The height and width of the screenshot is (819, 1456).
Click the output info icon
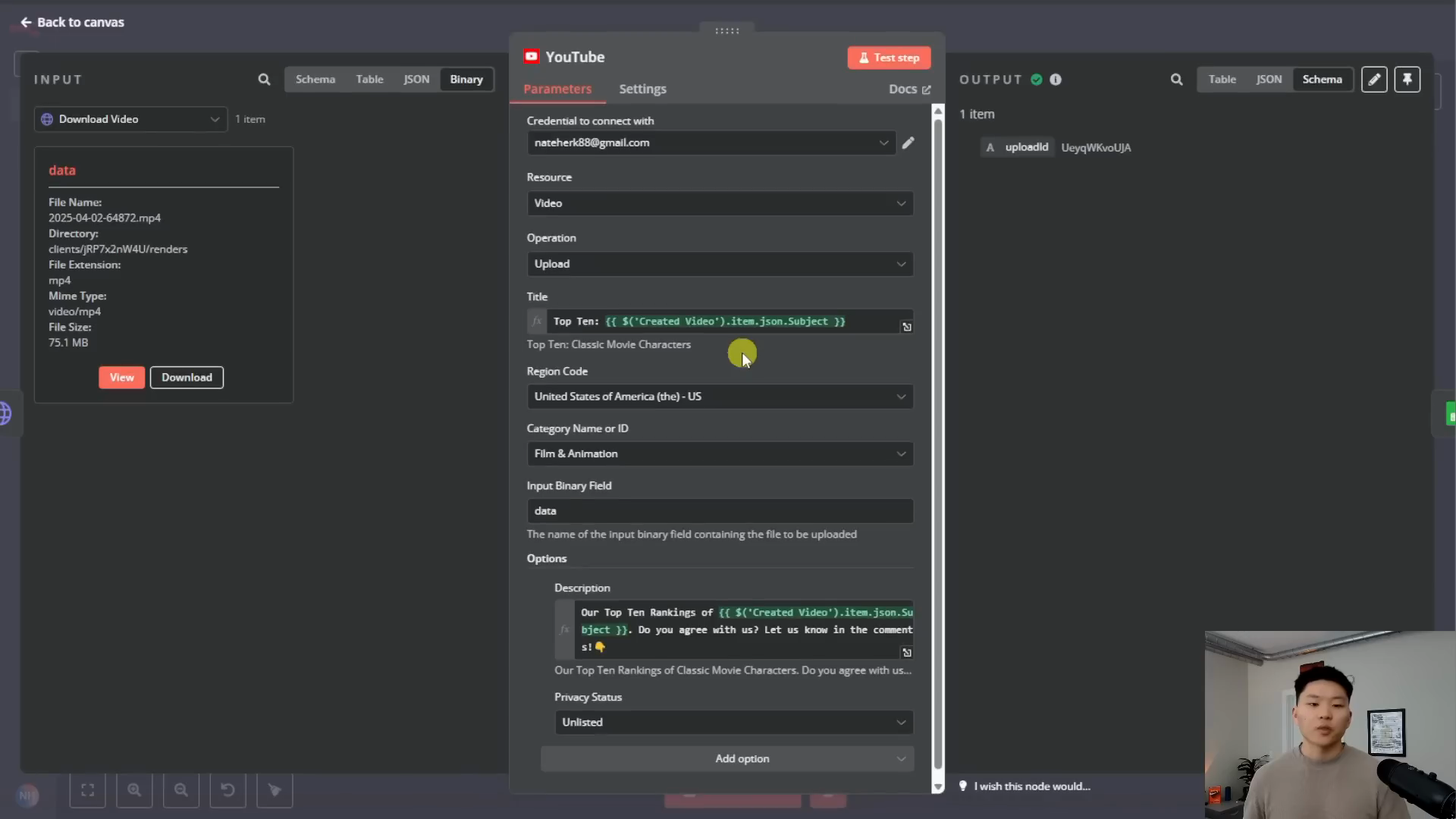tap(1056, 79)
